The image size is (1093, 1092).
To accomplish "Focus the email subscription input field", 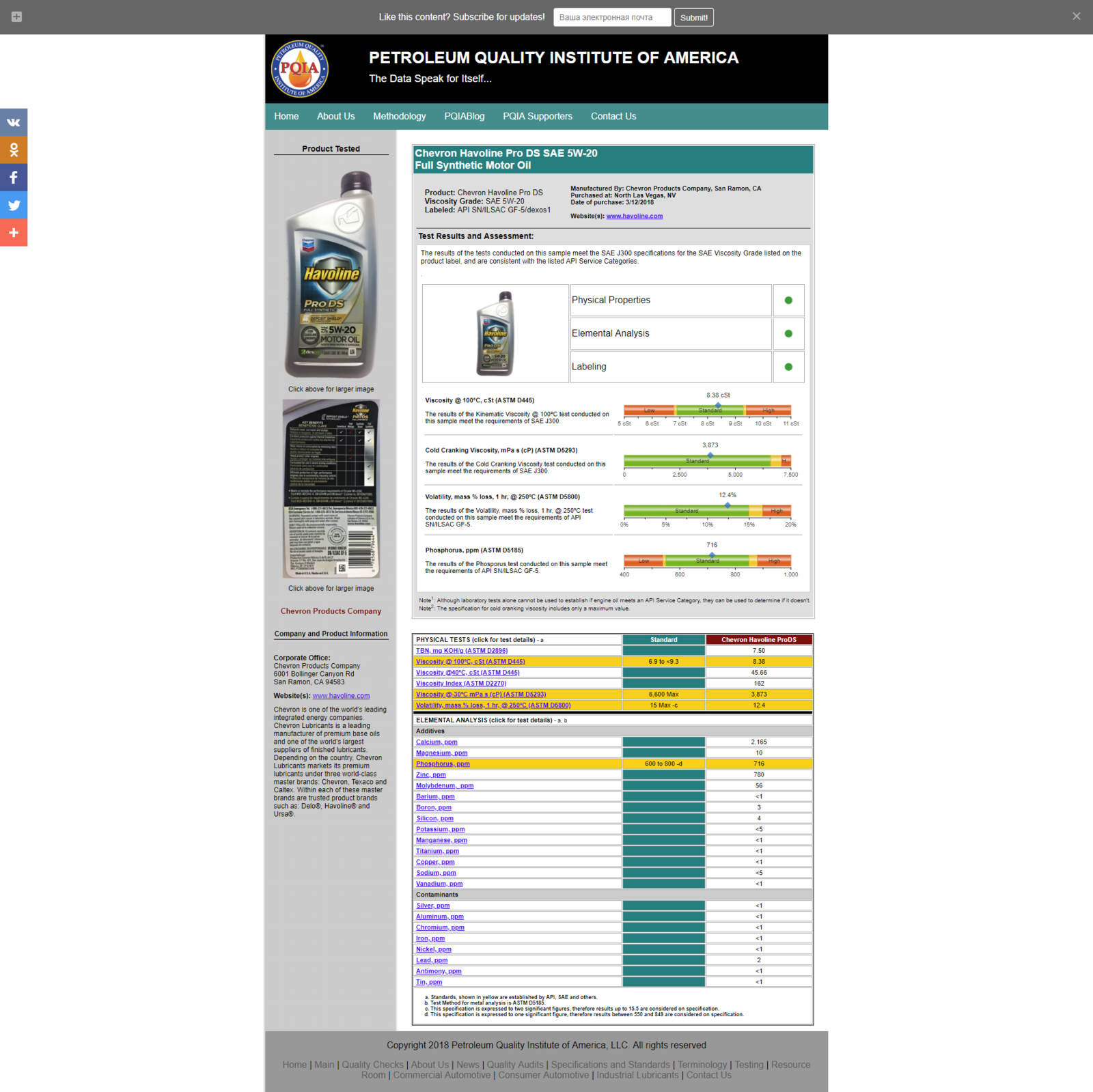I will [612, 17].
